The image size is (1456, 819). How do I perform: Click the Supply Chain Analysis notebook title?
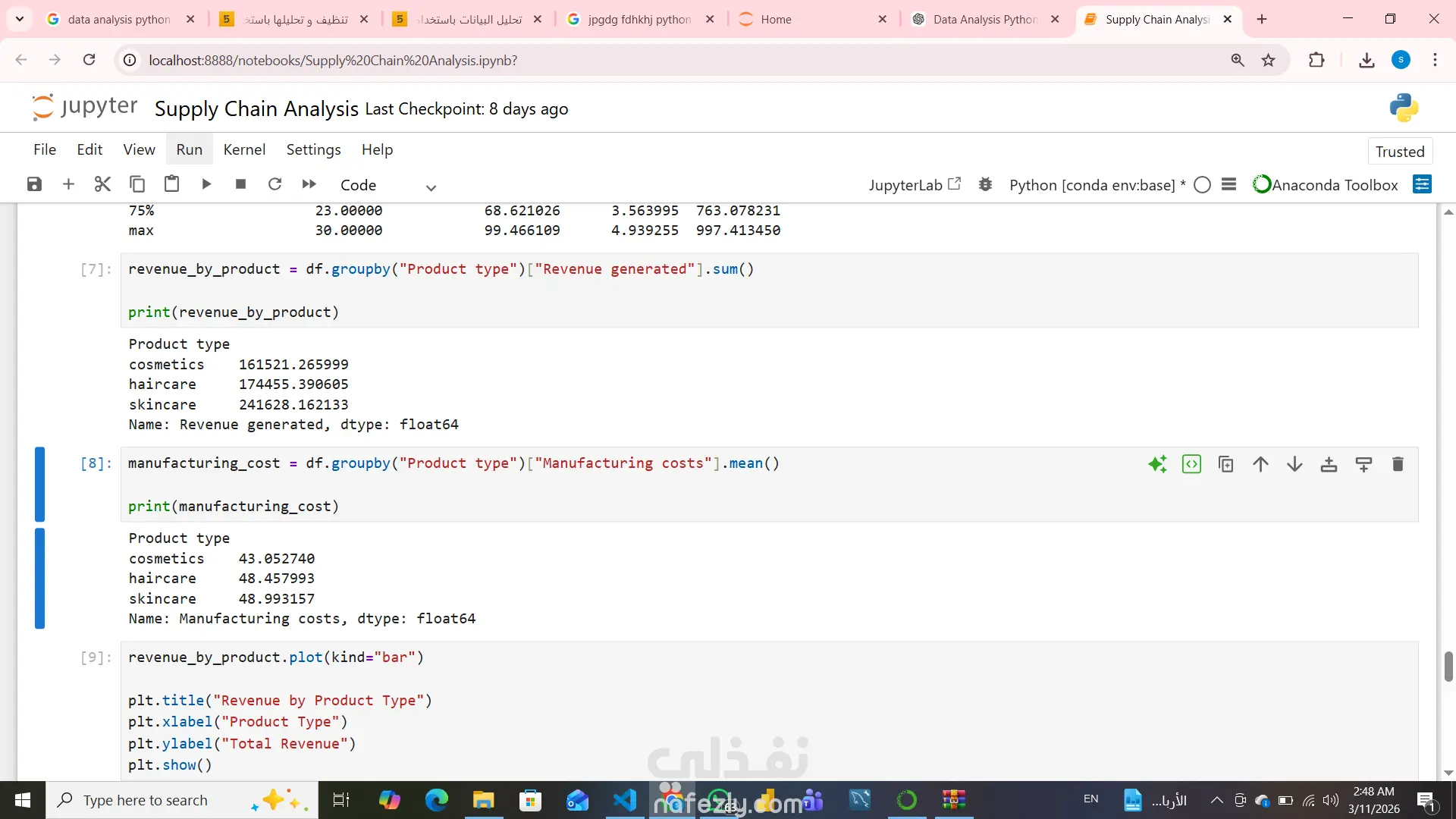pos(256,108)
